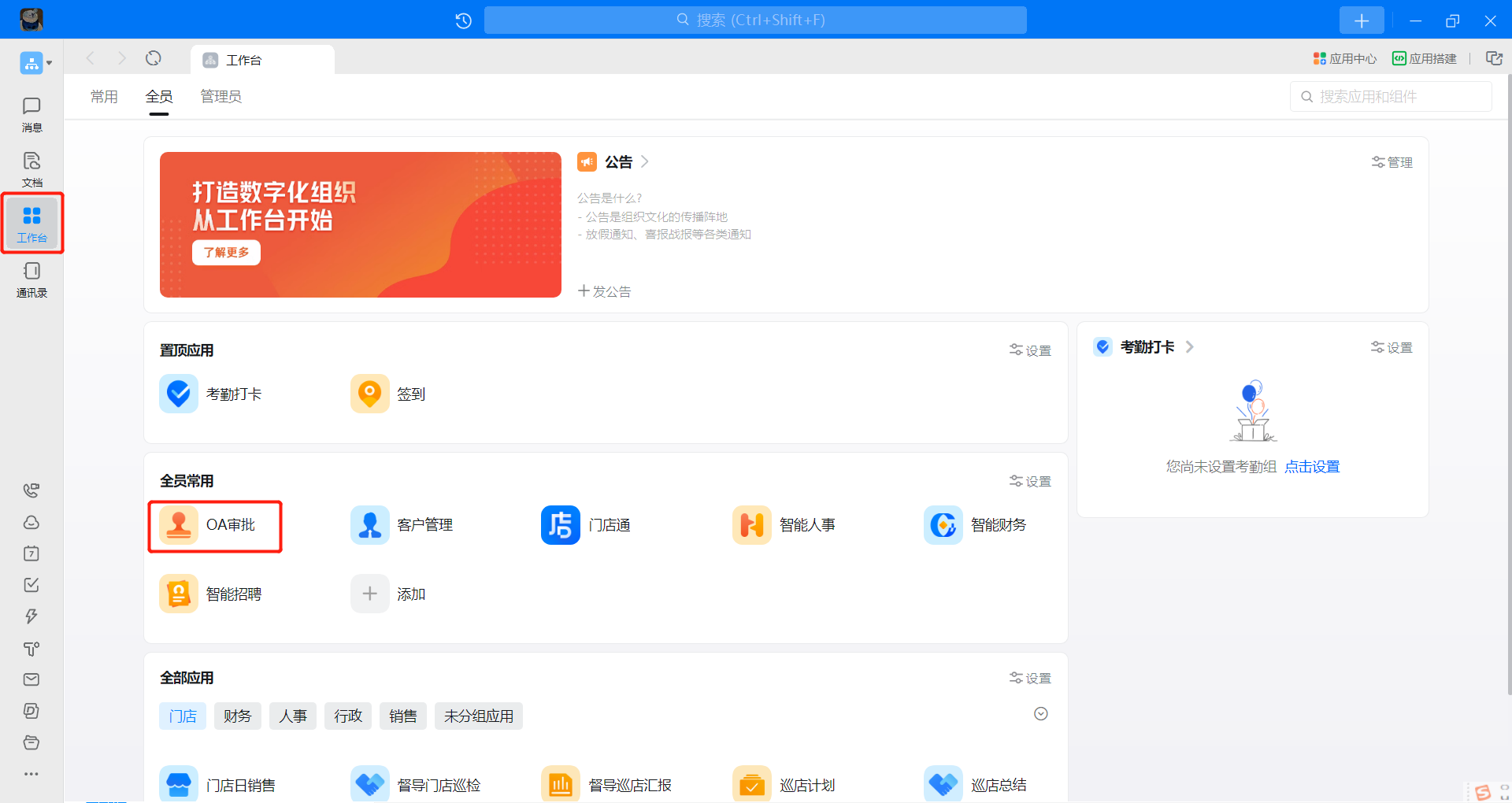
Task: Click 点击设置 to configure attendance group
Action: click(x=1311, y=466)
